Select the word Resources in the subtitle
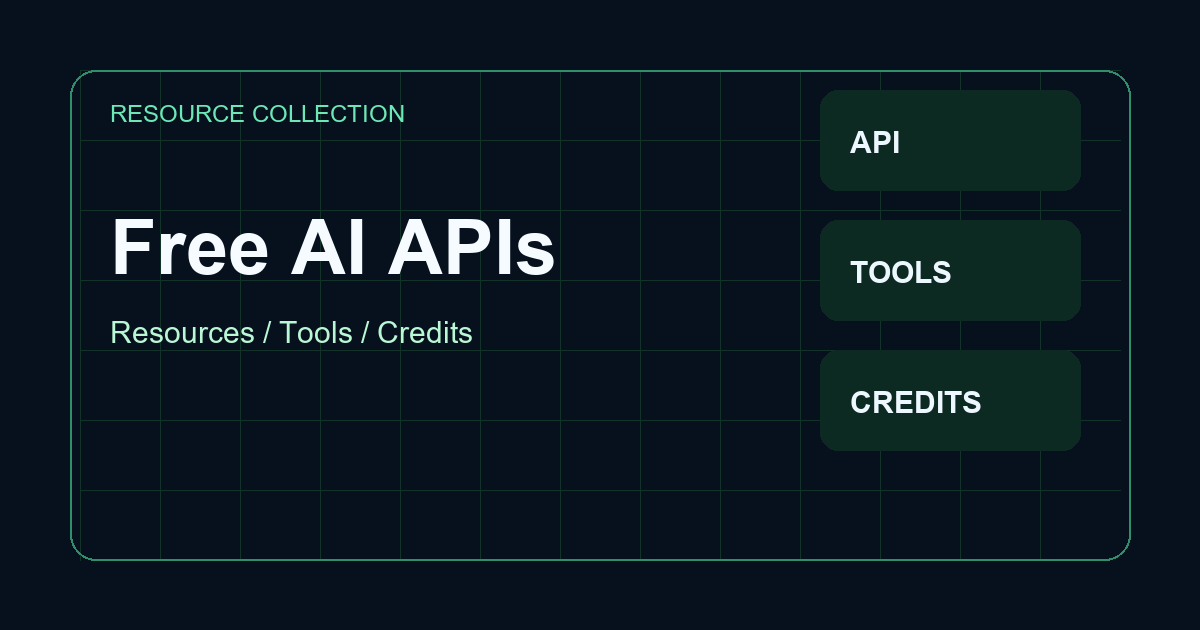This screenshot has height=630, width=1200. click(182, 333)
